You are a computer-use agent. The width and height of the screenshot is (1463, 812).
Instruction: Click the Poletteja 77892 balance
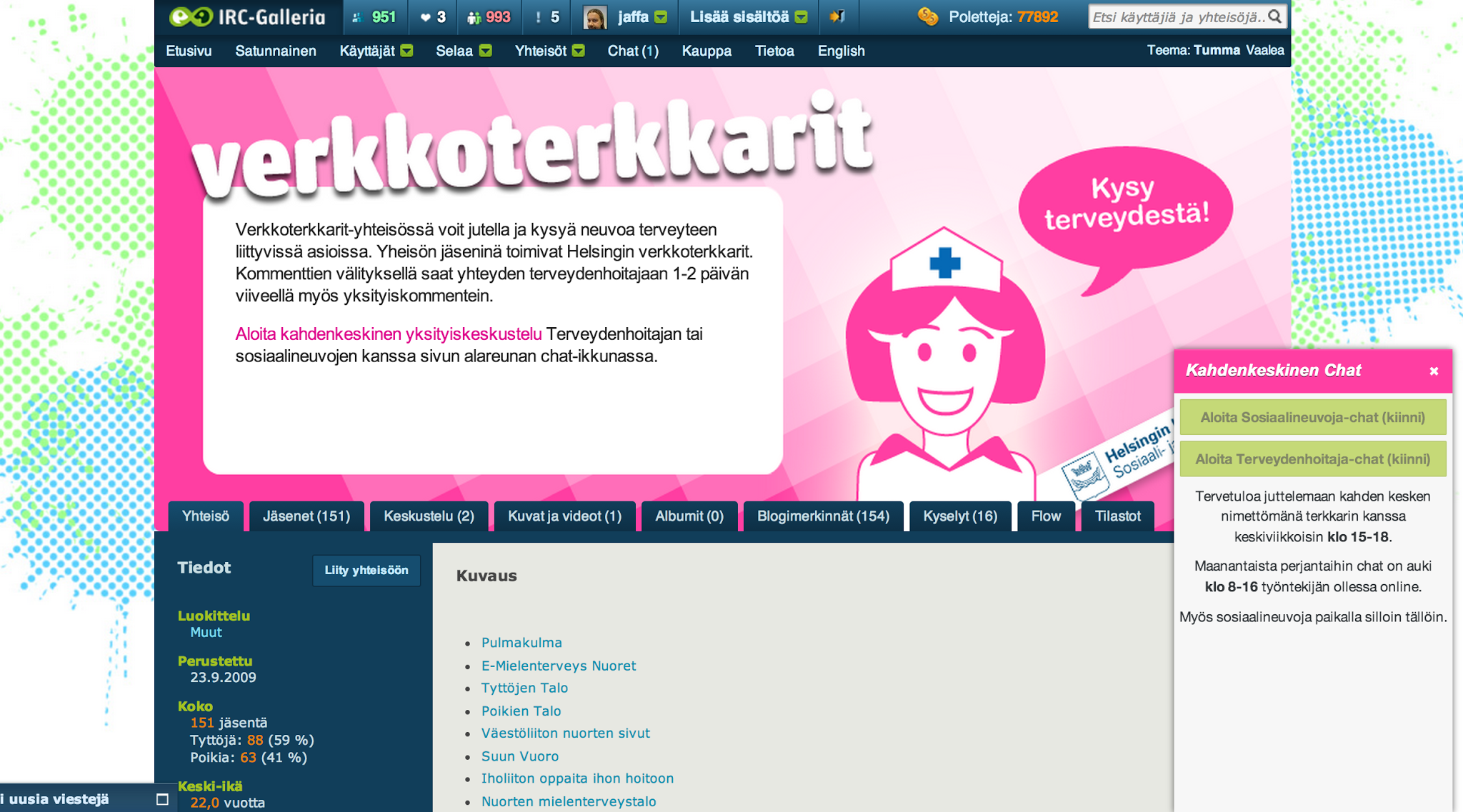[x=1004, y=17]
